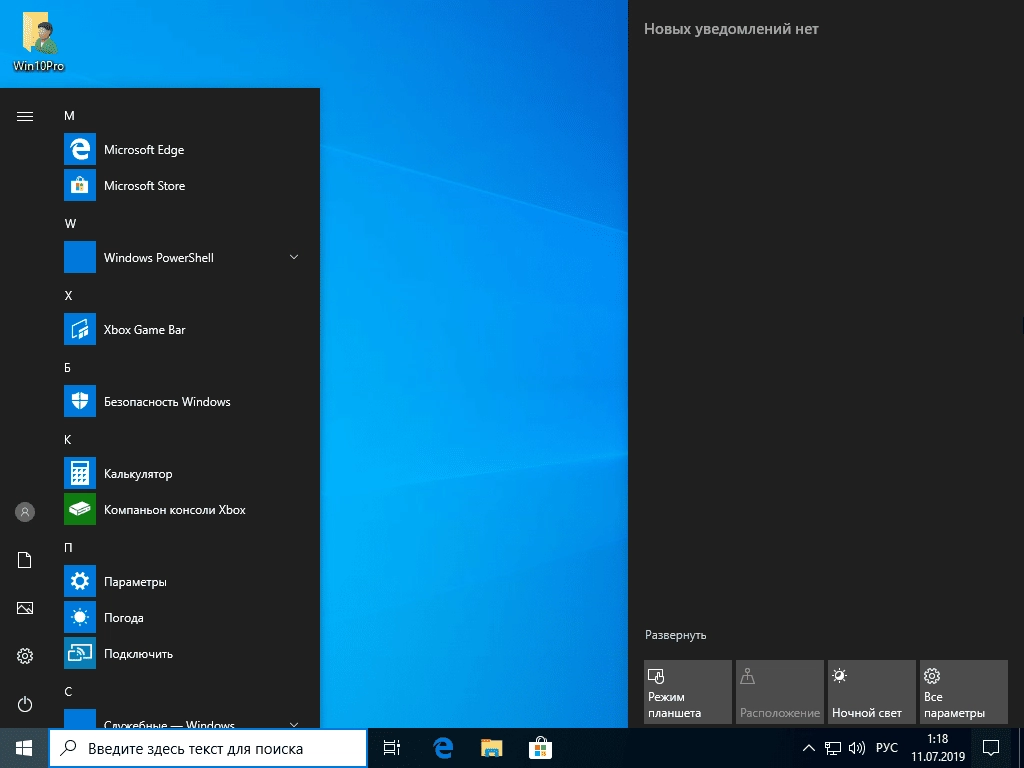
Task: Open Параметры from the app list
Action: [182, 581]
